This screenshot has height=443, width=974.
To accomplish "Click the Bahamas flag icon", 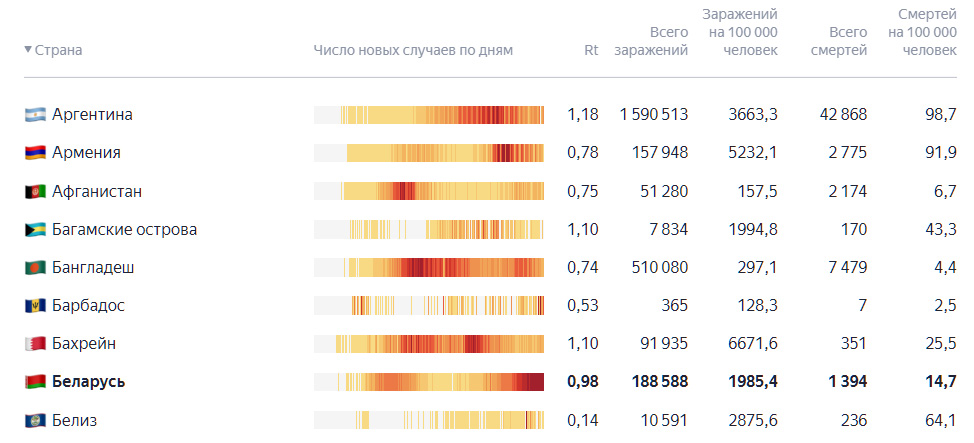I will pos(35,230).
